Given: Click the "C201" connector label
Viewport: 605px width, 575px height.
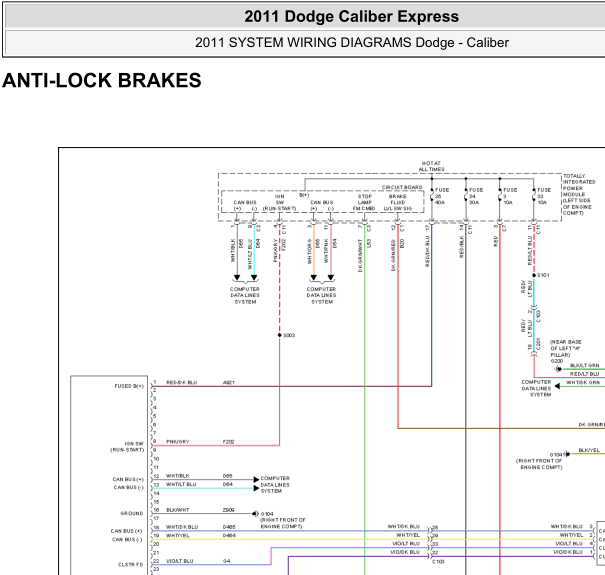Looking at the screenshot, I should point(538,344).
